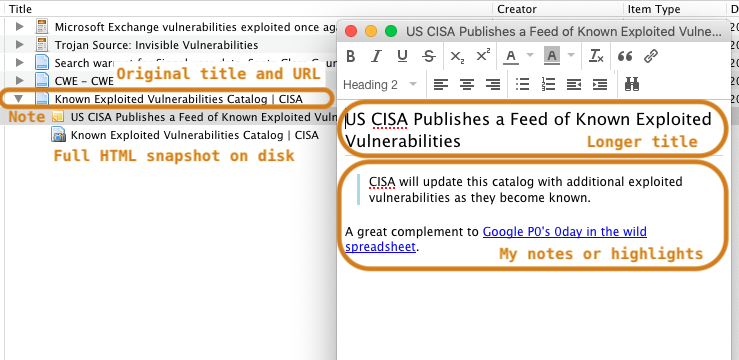Image resolution: width=739 pixels, height=360 pixels.
Task: Toggle underline formatting in note editor
Action: tap(402, 56)
